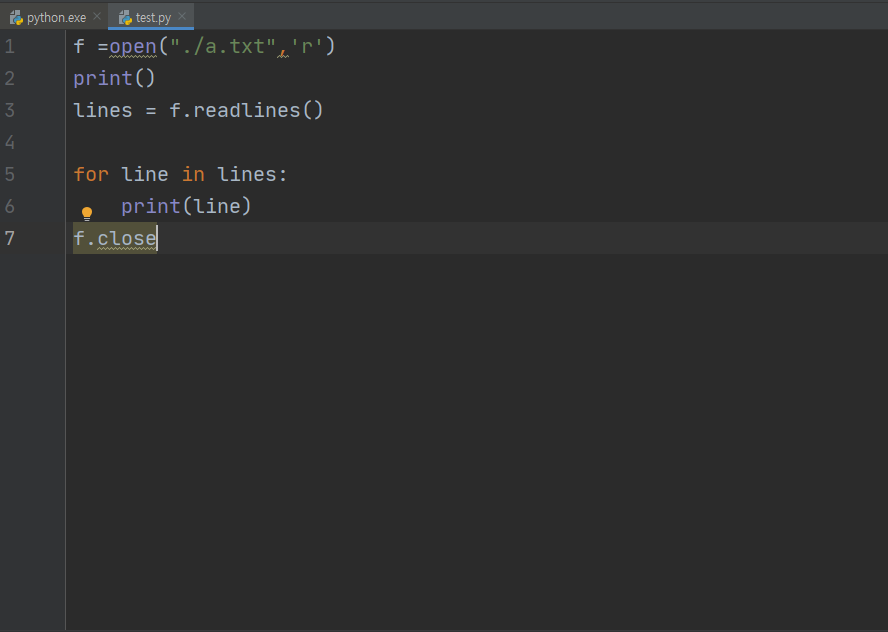Click the 'in' keyword on line 5
888x632 pixels.
pyautogui.click(x=193, y=174)
